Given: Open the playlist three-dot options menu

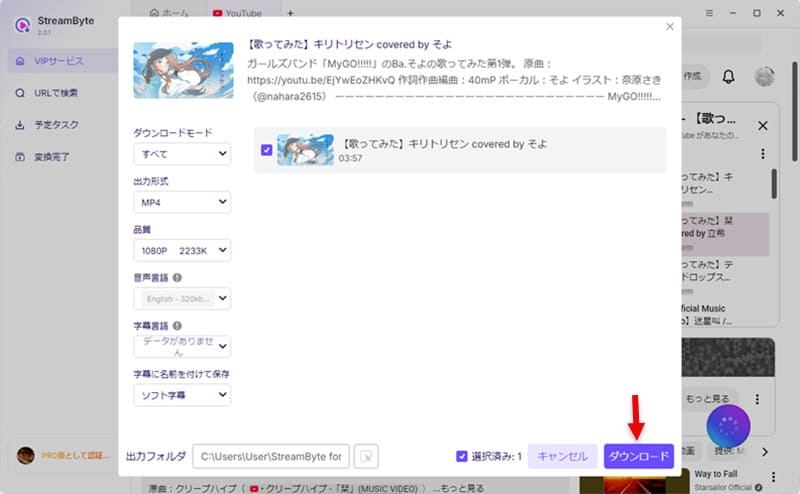Looking at the screenshot, I should (x=763, y=154).
